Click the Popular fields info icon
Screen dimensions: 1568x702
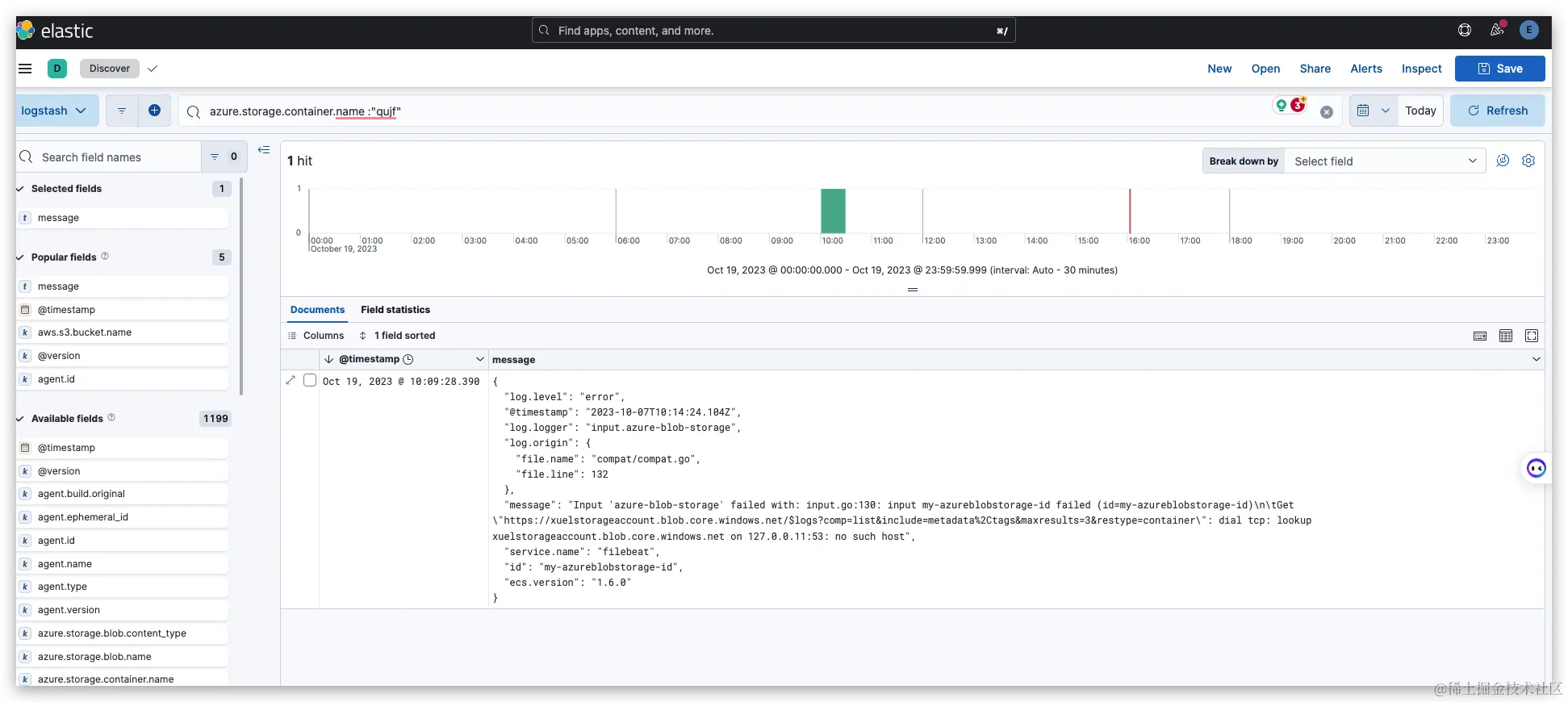pyautogui.click(x=105, y=257)
